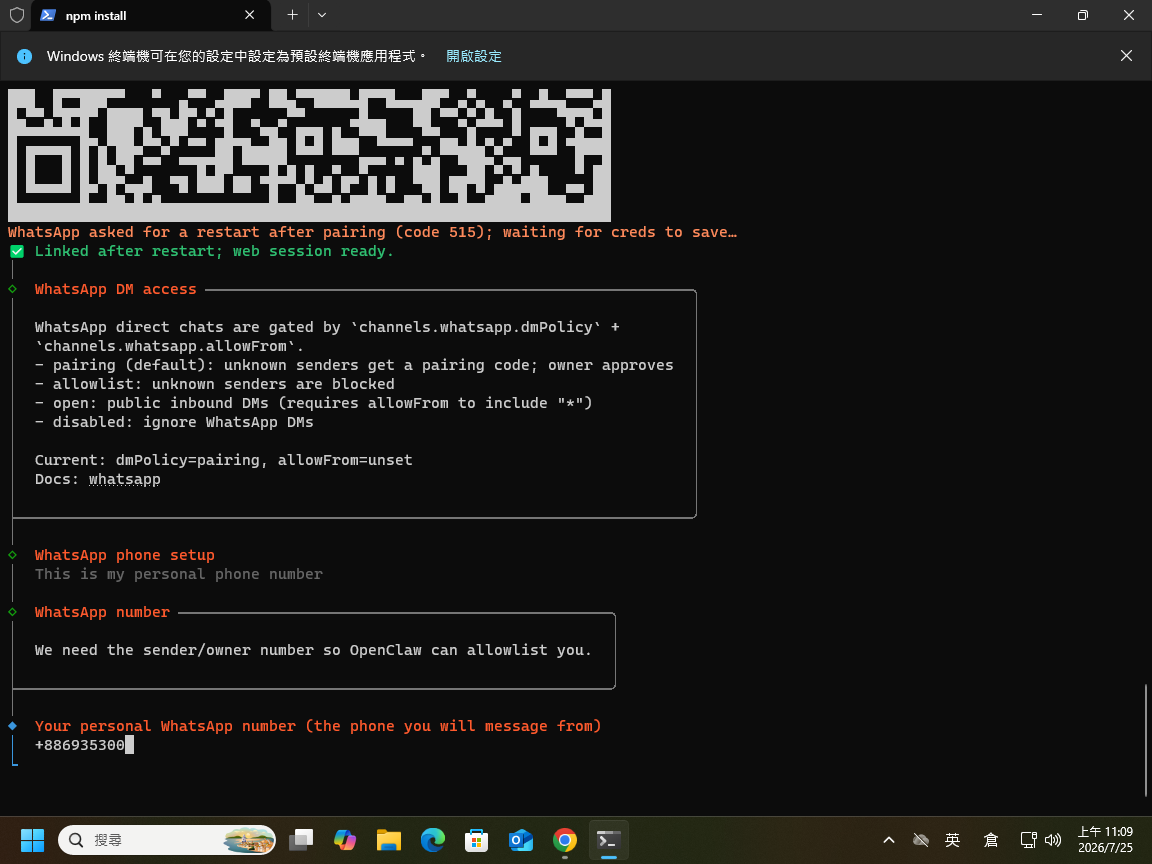Open network status tray icon
Viewport: 1152px width, 864px height.
click(x=1029, y=840)
